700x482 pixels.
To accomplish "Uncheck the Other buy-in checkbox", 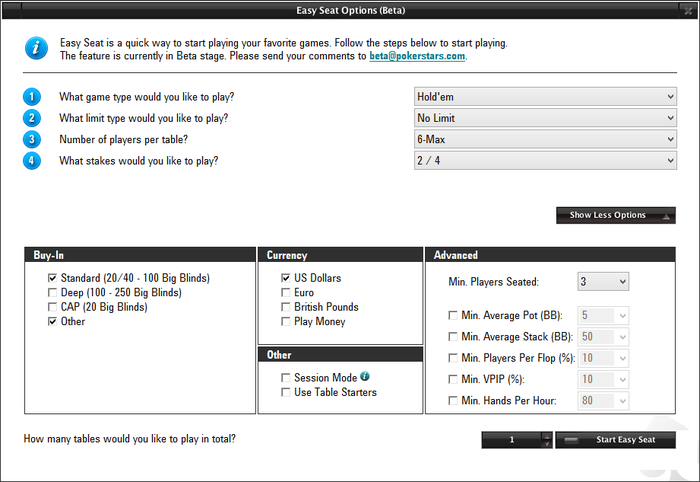I will 52,321.
